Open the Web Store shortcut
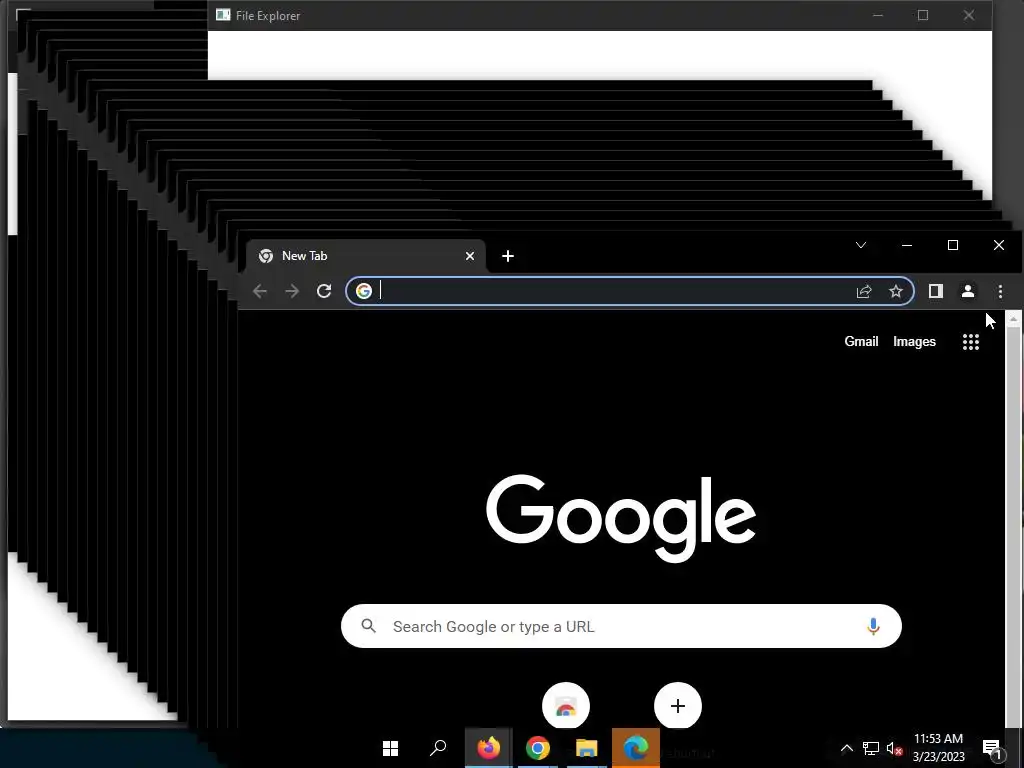The image size is (1024, 768). pyautogui.click(x=566, y=706)
